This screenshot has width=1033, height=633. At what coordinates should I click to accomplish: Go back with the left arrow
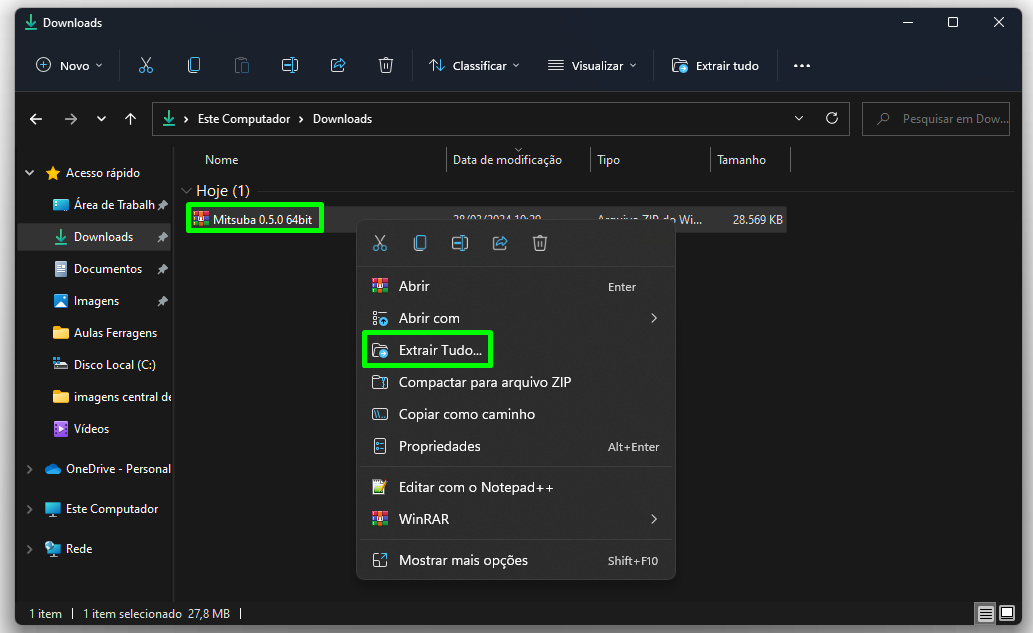(36, 119)
